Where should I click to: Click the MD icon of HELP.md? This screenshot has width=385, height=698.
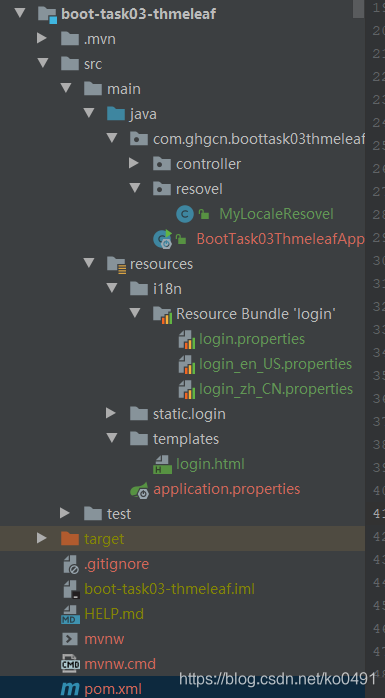70,614
